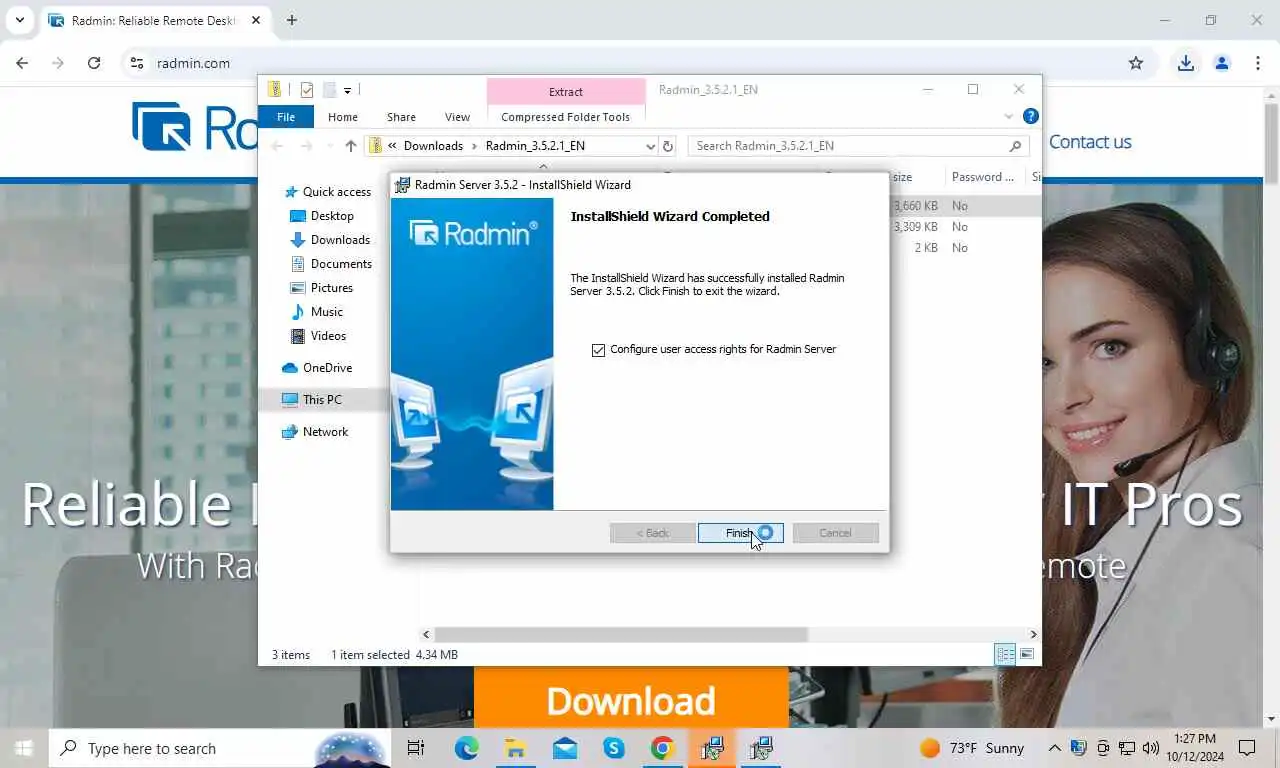Select Downloads in navigation pane
Screen dimensions: 1280x768
pos(340,240)
